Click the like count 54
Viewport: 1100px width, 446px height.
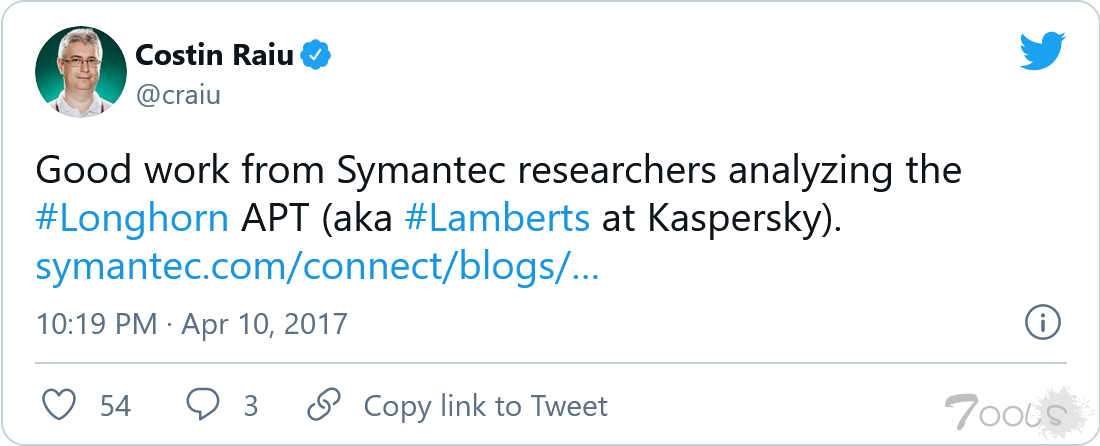point(116,405)
